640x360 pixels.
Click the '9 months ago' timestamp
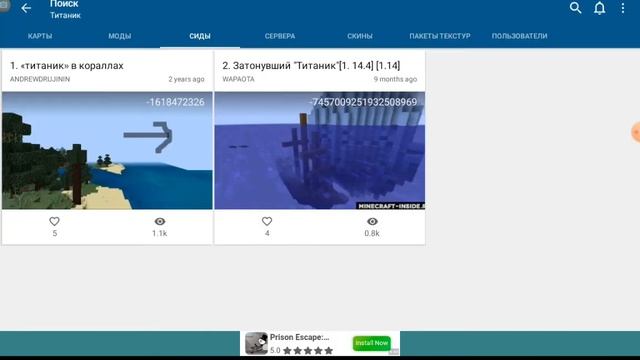tap(396, 79)
